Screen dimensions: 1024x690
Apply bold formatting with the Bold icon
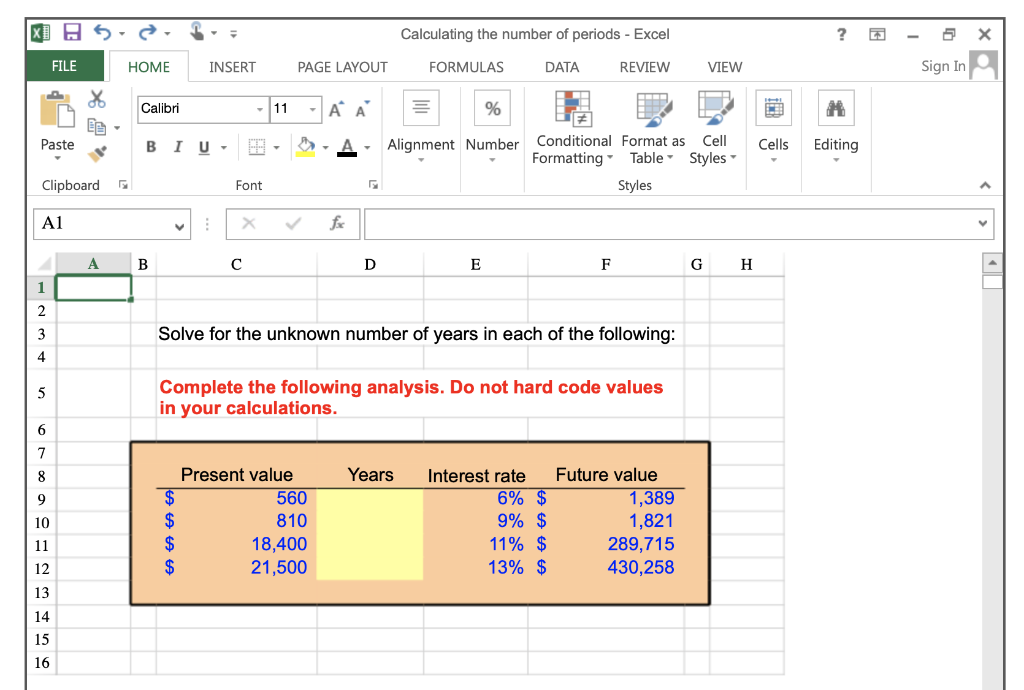(150, 146)
